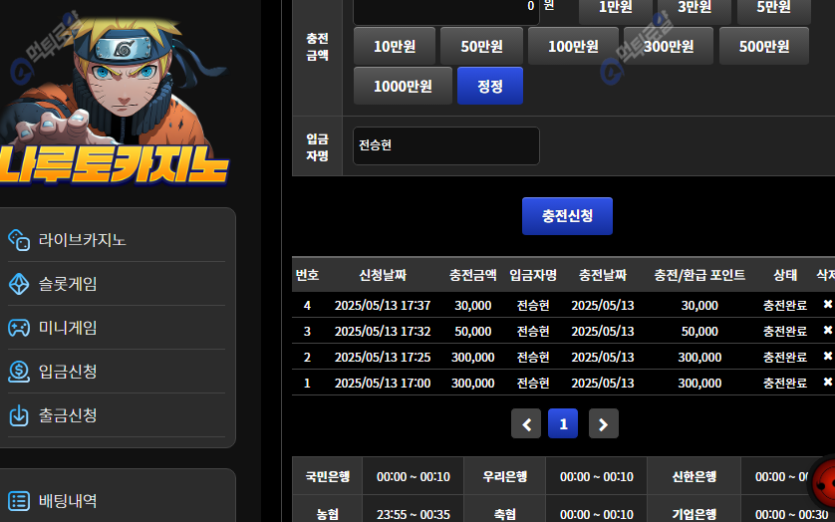
Task: Delete deposit row number 1
Action: [x=828, y=382]
